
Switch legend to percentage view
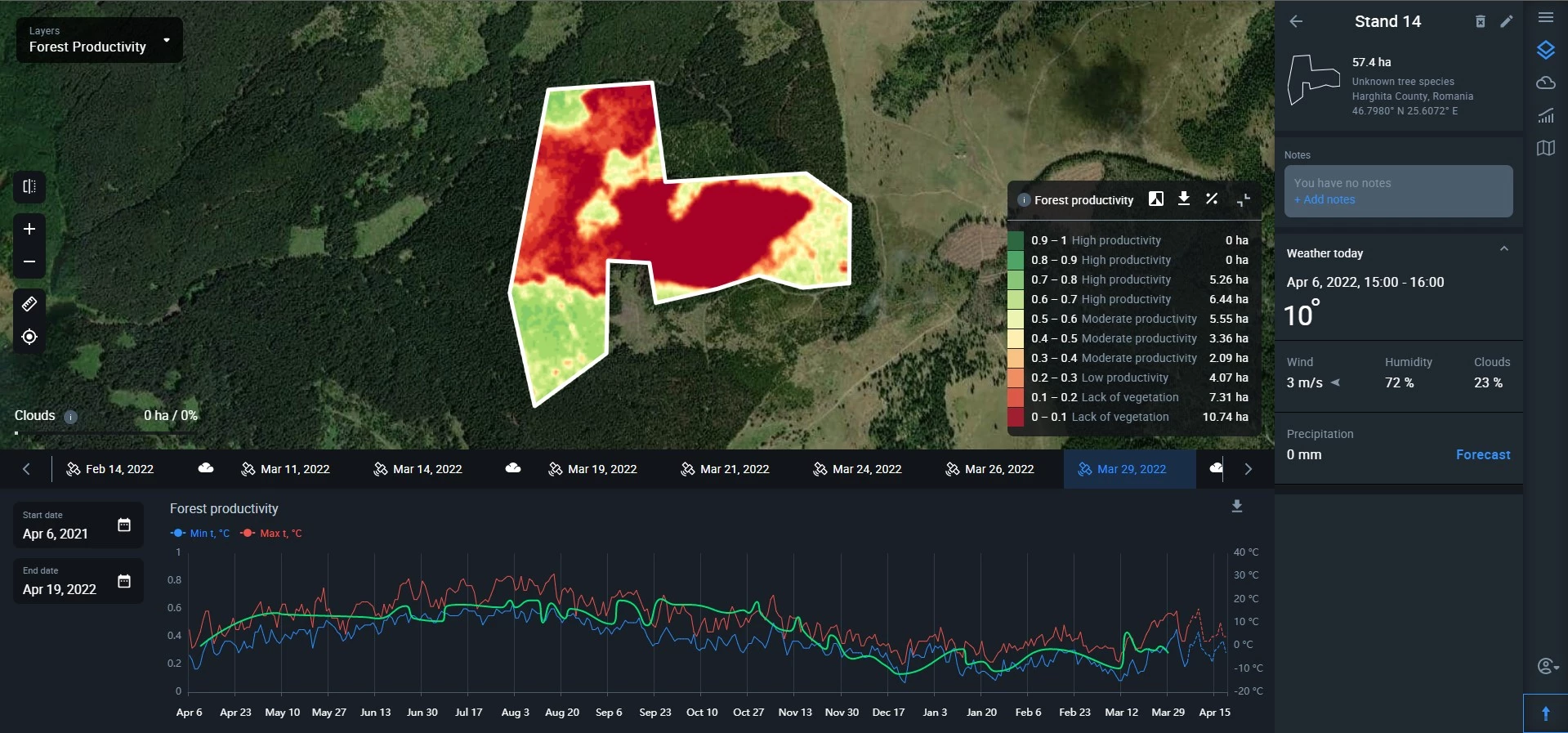(x=1212, y=199)
